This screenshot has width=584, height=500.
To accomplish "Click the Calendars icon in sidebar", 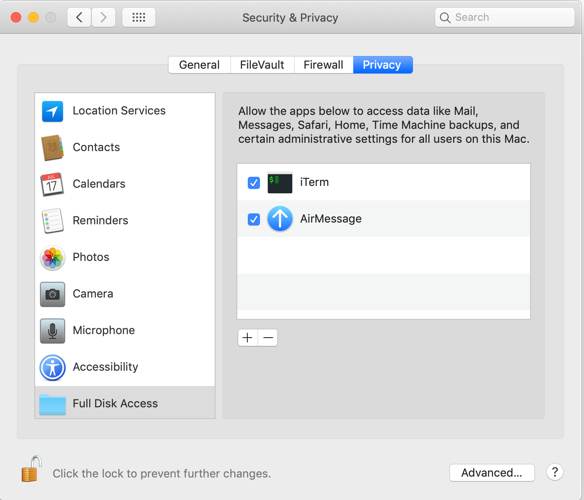I will pos(52,184).
